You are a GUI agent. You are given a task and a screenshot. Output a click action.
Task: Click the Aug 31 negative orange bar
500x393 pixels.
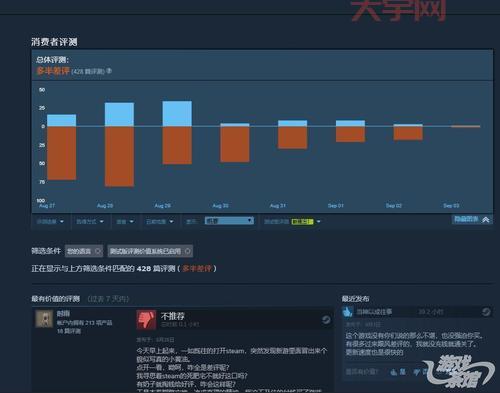(293, 137)
